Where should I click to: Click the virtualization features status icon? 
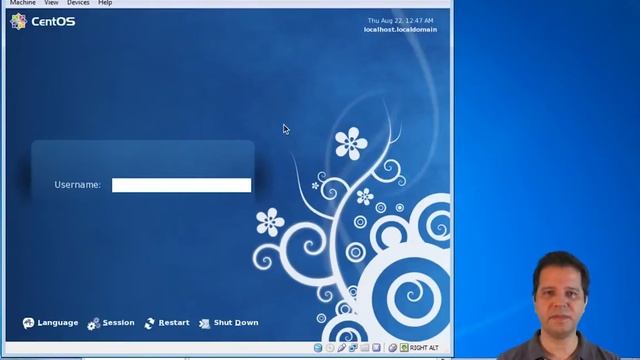click(x=376, y=348)
